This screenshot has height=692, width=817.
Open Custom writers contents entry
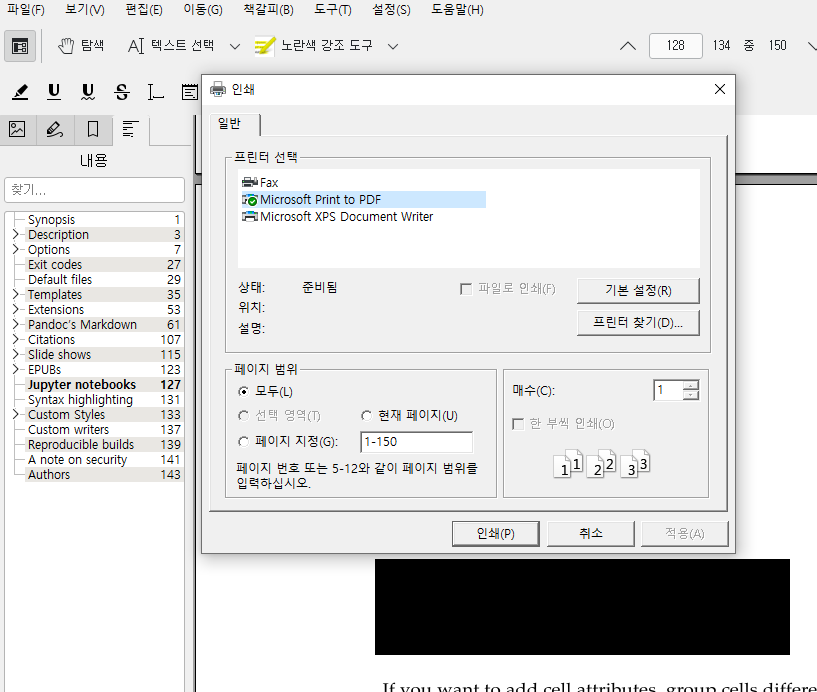click(104, 430)
